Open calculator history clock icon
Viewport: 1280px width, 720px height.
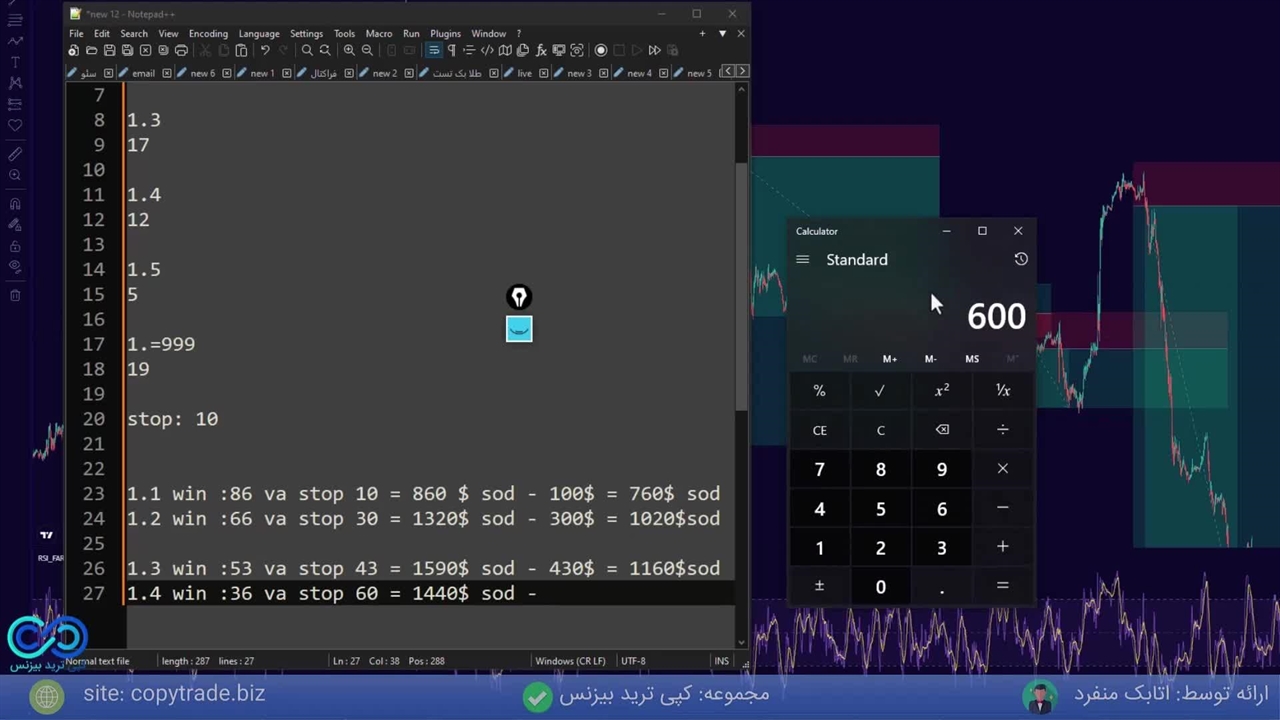click(1020, 259)
